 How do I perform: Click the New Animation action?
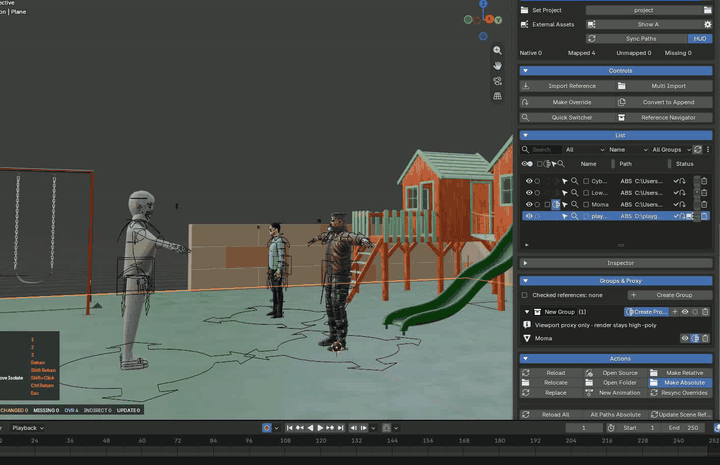615,393
